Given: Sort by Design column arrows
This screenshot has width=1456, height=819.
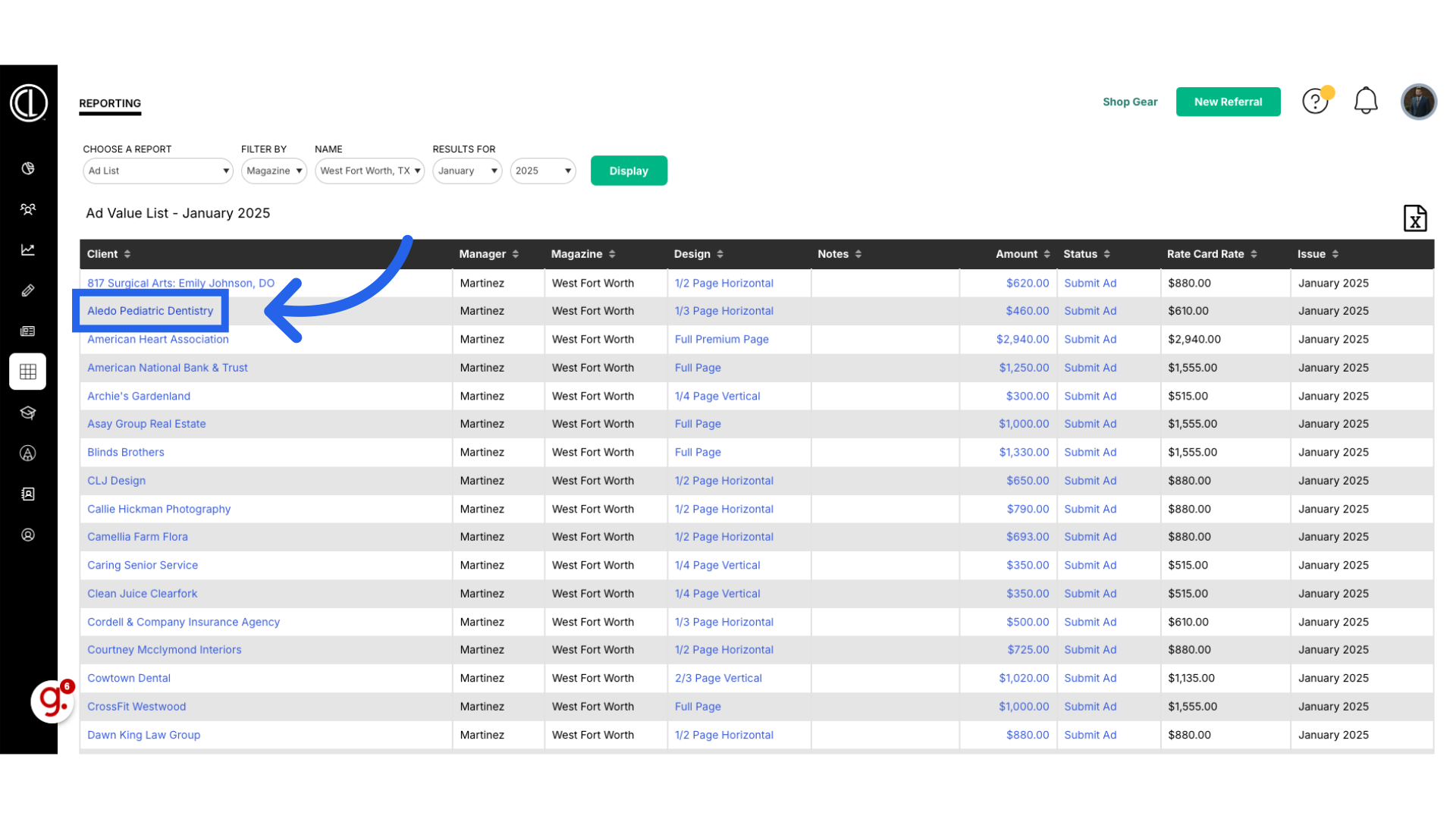Looking at the screenshot, I should pos(720,254).
